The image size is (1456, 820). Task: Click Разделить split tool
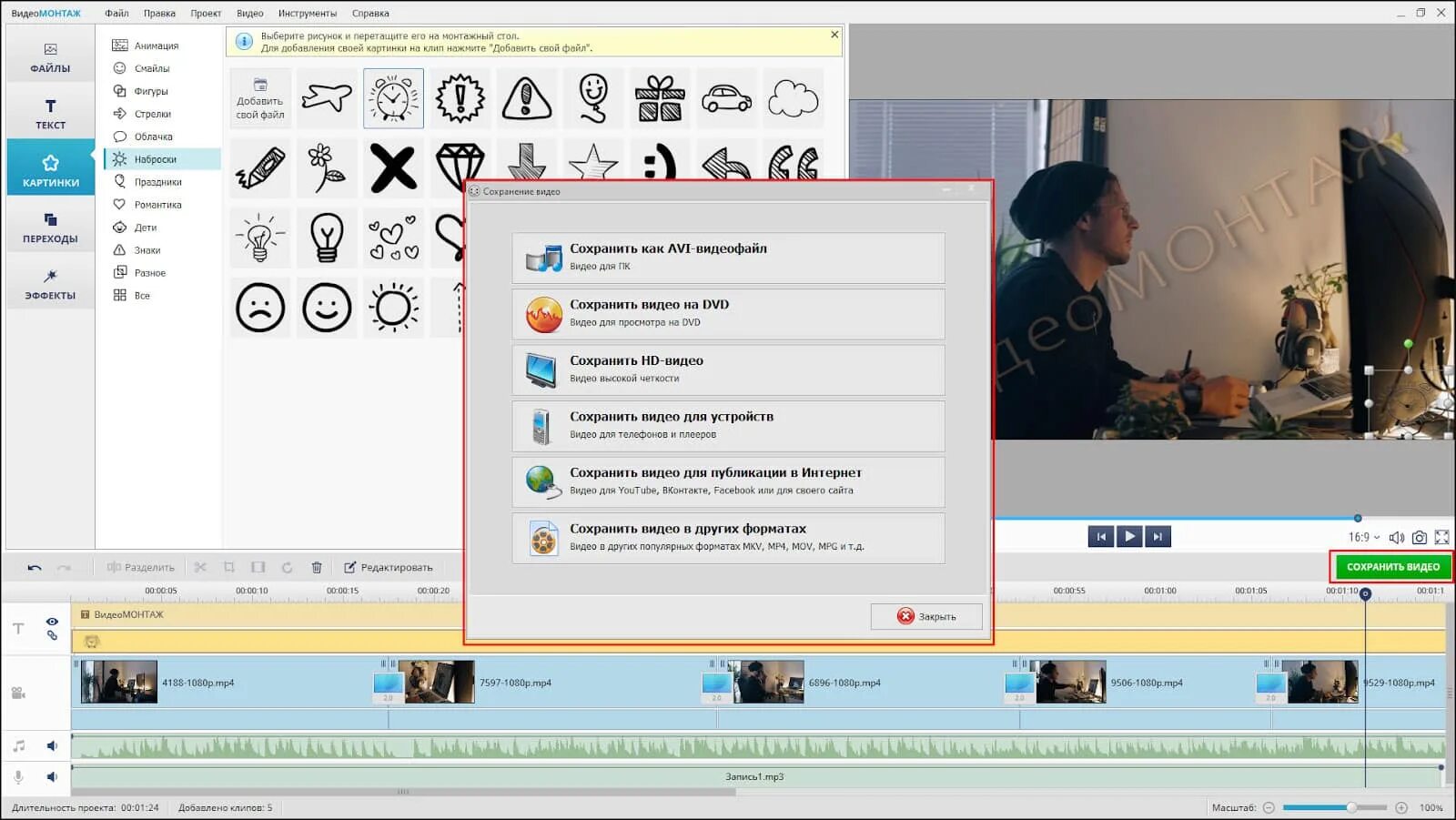click(140, 567)
